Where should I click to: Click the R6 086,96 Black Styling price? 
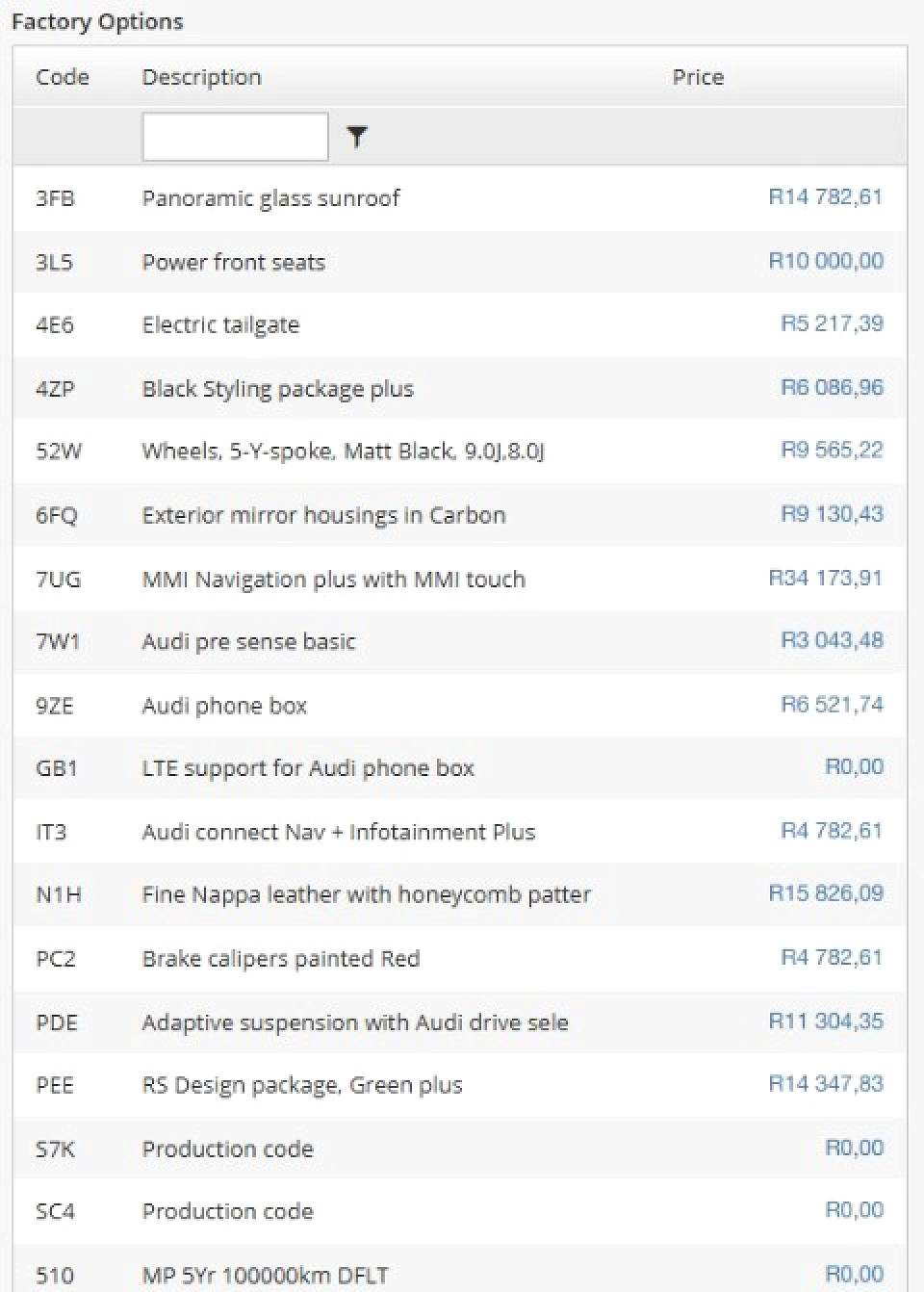[x=832, y=387]
